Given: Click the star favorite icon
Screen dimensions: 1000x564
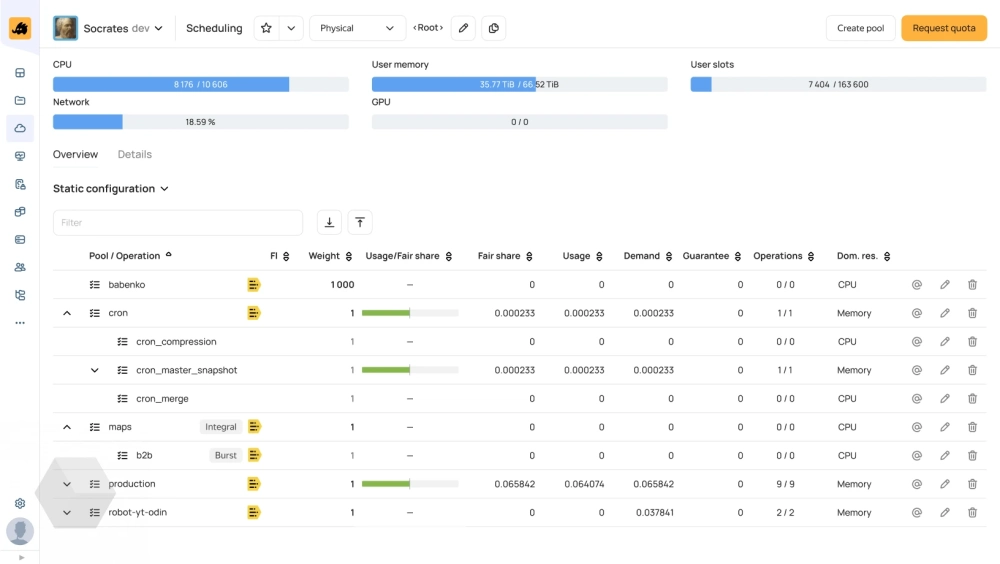Looking at the screenshot, I should click(266, 28).
